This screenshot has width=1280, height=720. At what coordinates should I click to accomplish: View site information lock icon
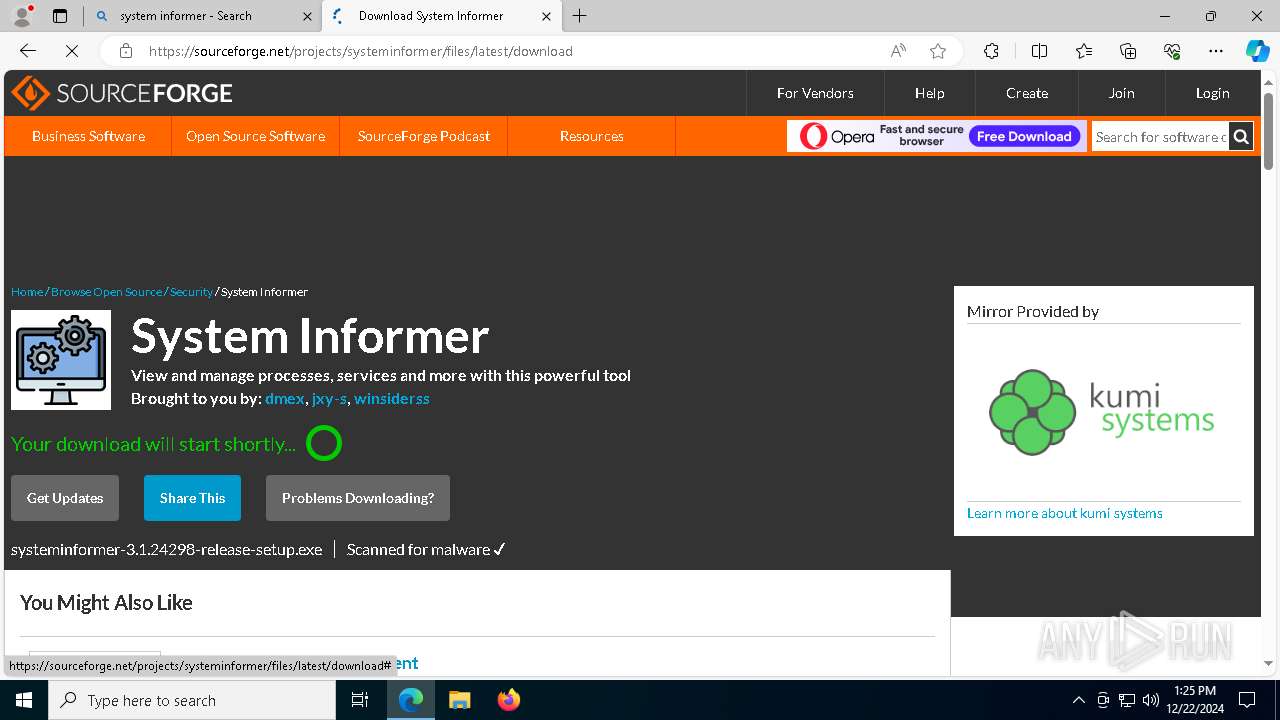click(125, 51)
